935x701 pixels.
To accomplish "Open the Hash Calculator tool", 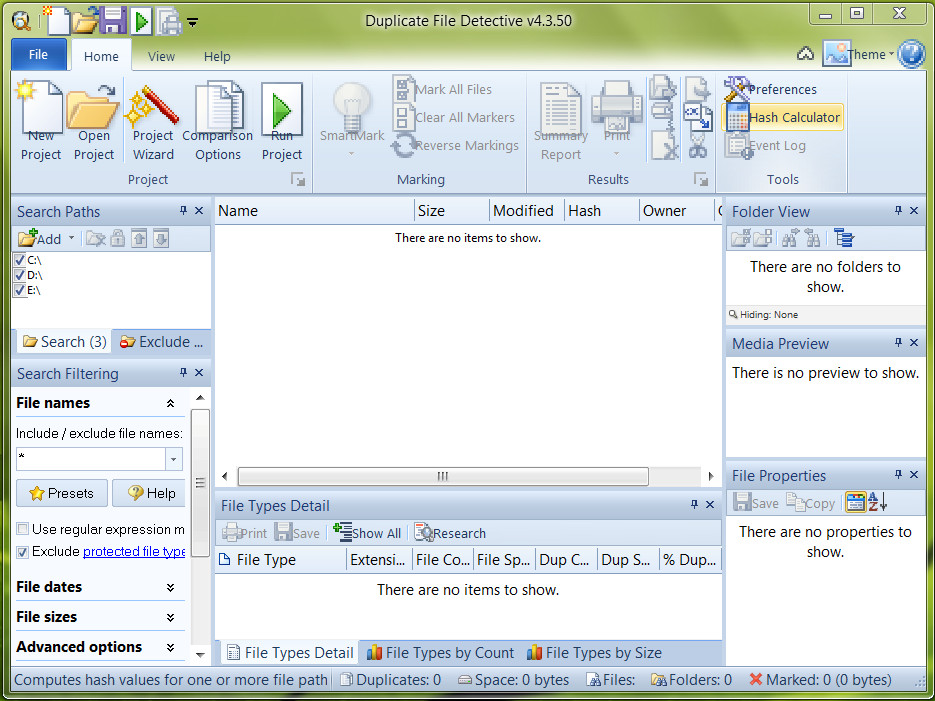I will 782,117.
